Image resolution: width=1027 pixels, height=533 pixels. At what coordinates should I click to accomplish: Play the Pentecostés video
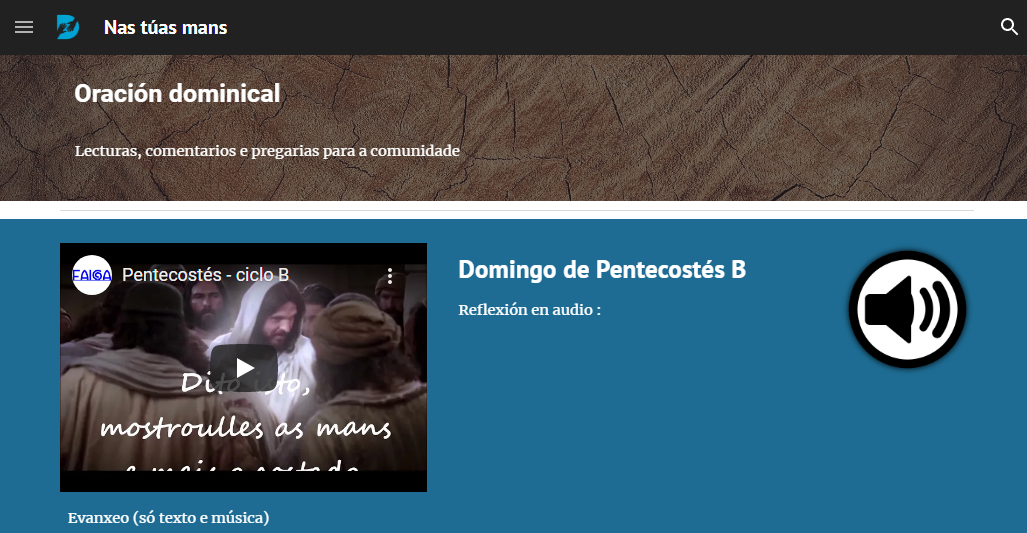click(x=244, y=367)
